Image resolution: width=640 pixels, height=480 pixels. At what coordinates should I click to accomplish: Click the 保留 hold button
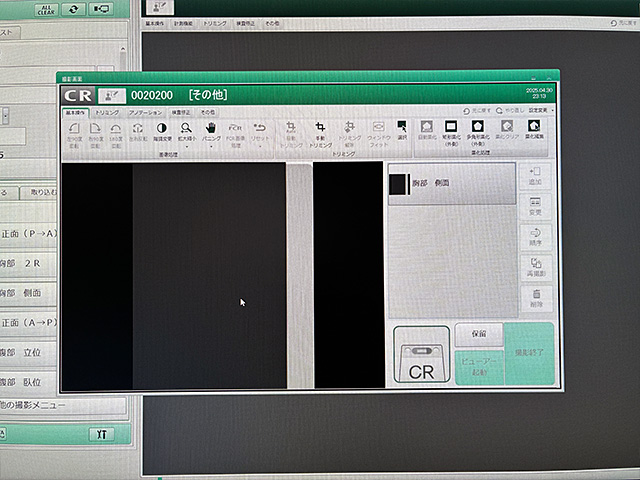(x=479, y=335)
